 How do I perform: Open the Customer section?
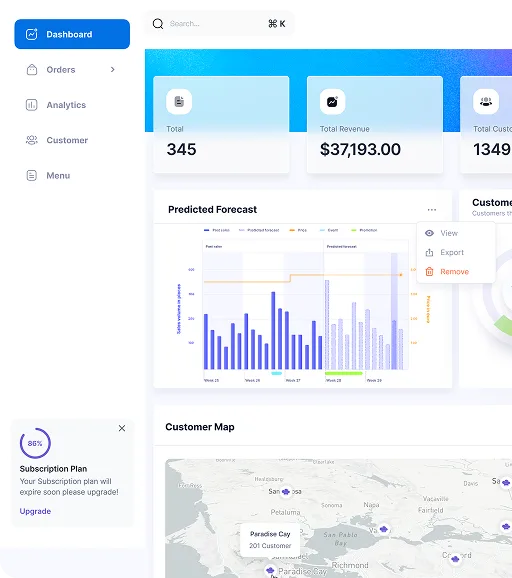click(x=72, y=140)
